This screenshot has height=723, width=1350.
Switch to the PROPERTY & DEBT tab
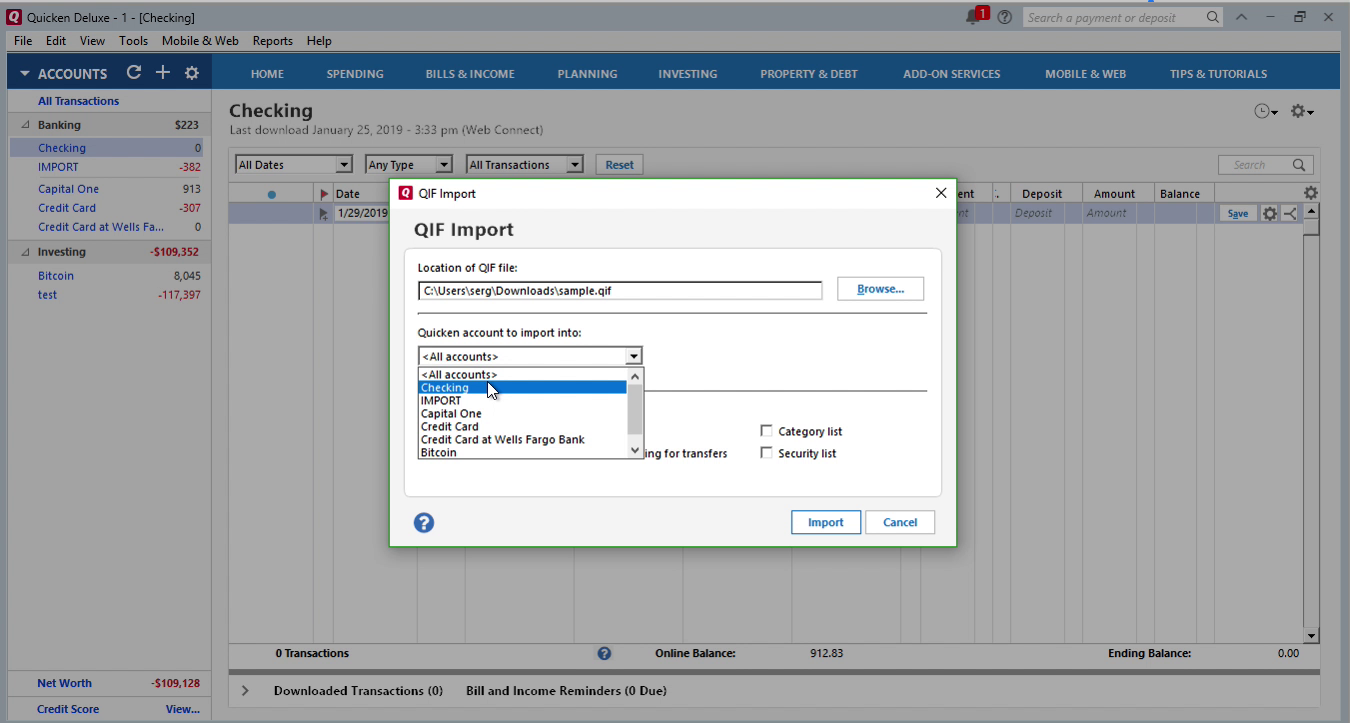coord(809,74)
